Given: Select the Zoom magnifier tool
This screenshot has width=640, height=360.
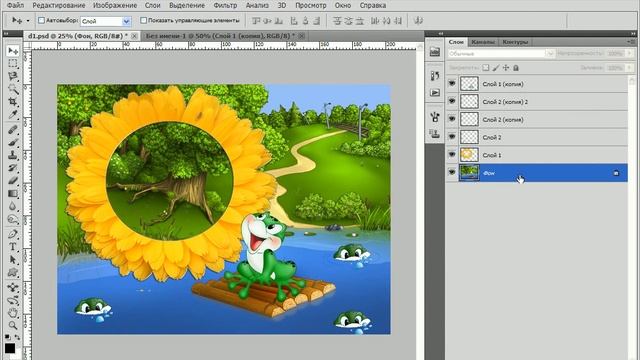Looking at the screenshot, I should pyautogui.click(x=13, y=326).
